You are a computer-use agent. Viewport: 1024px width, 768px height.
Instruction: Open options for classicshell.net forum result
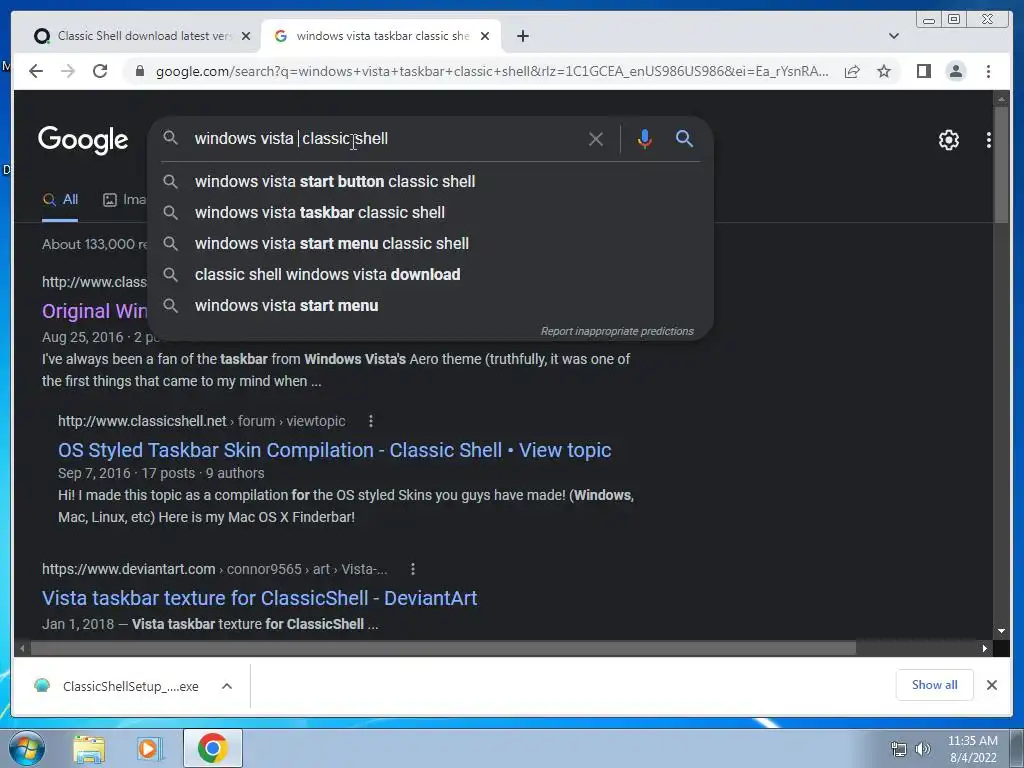coord(371,421)
